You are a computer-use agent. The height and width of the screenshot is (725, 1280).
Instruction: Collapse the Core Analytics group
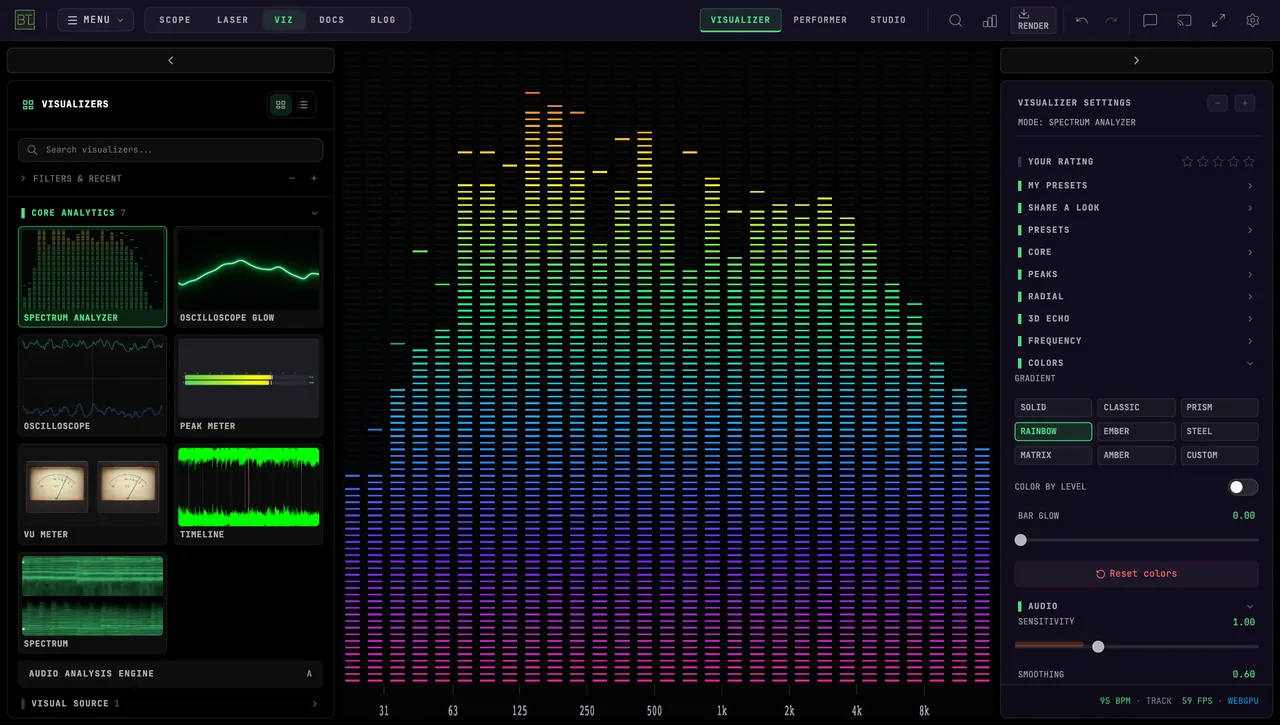(171, 213)
